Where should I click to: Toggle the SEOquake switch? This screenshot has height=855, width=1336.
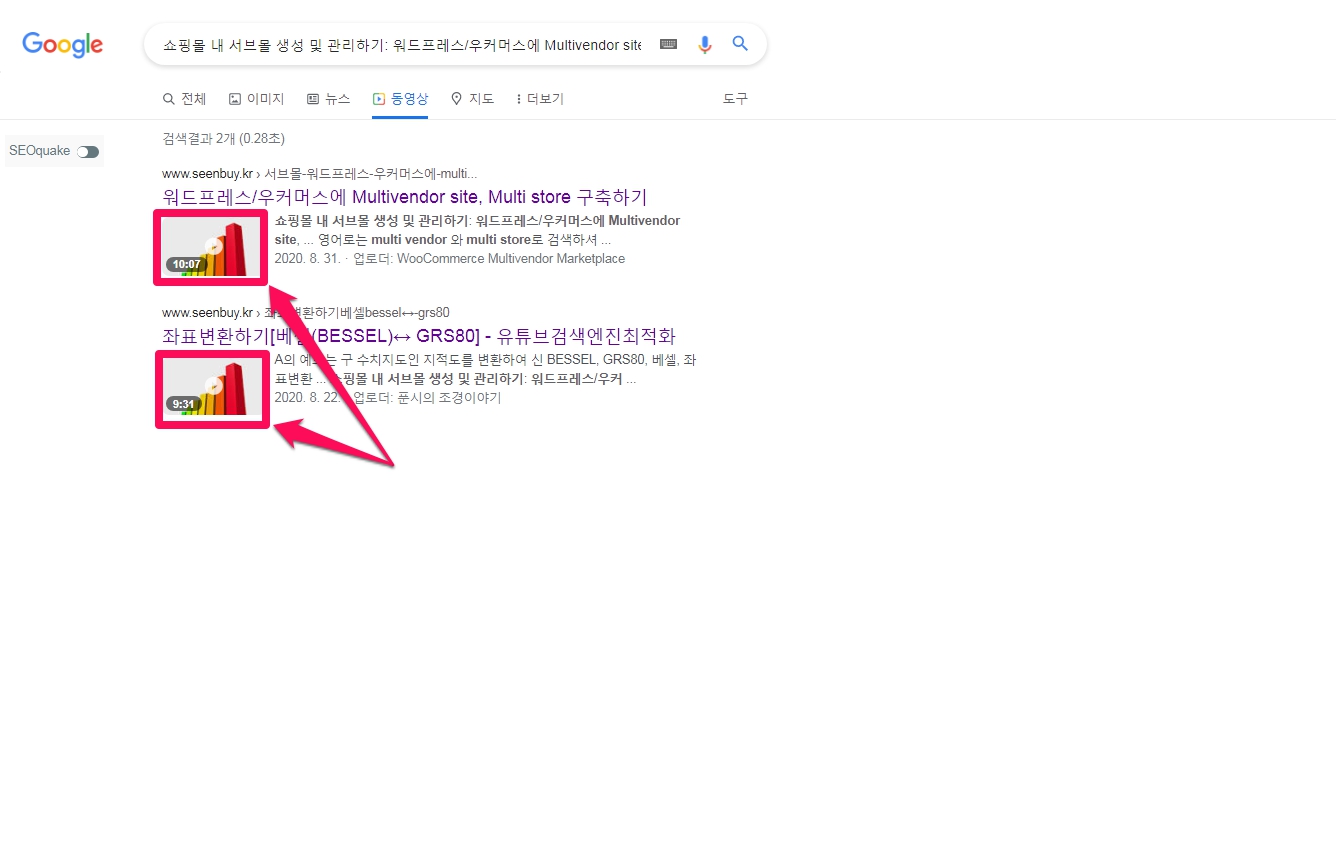click(88, 152)
